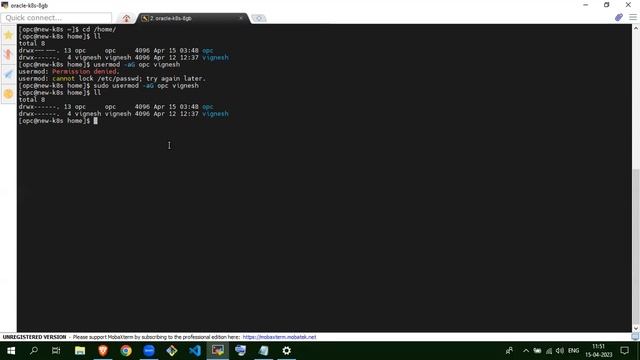Screen dimensions: 640x360
Task: Click the 'sudo usermod -aG opc vignesh' line
Action: tap(109, 86)
